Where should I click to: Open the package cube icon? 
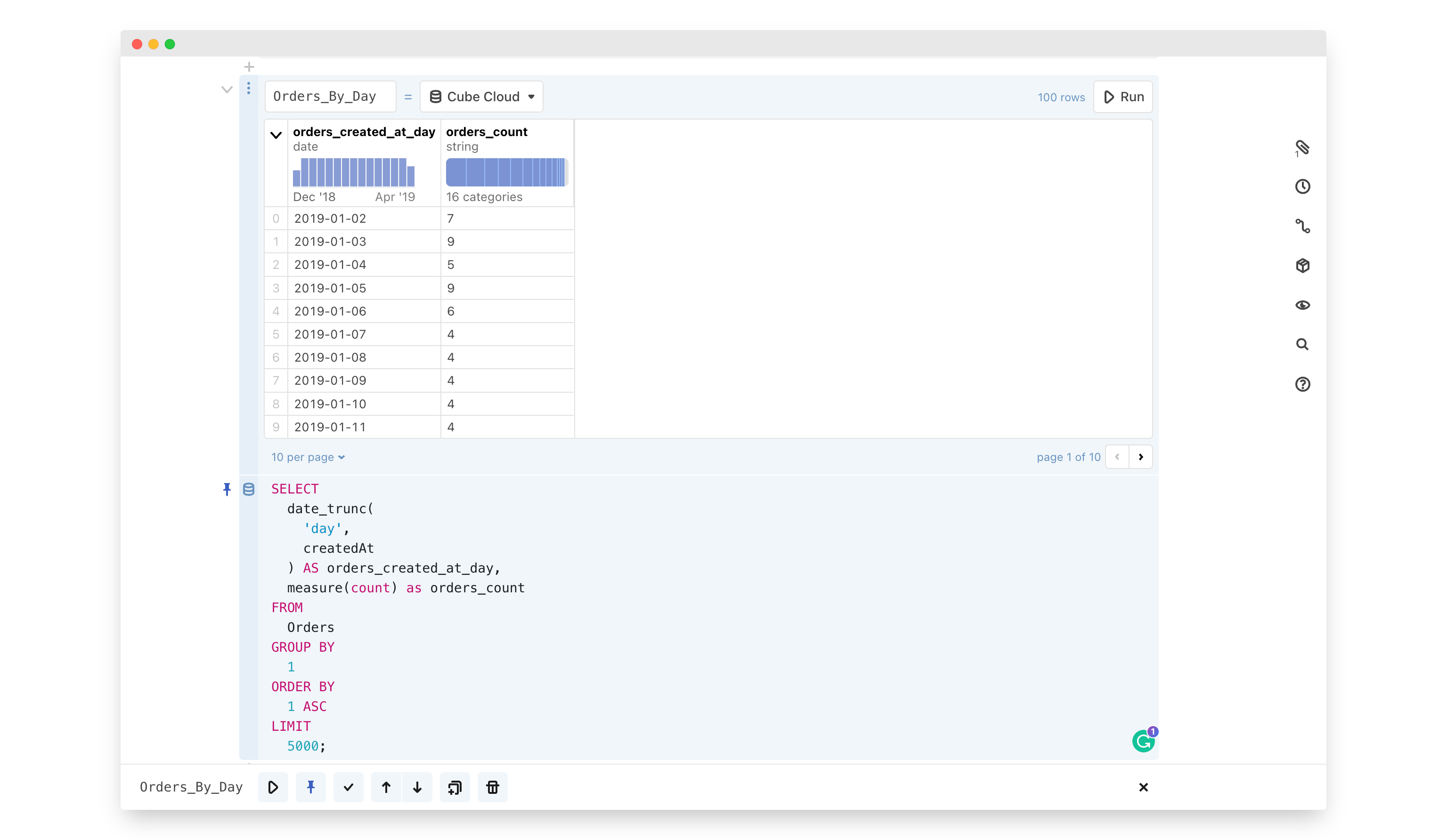tap(1302, 265)
